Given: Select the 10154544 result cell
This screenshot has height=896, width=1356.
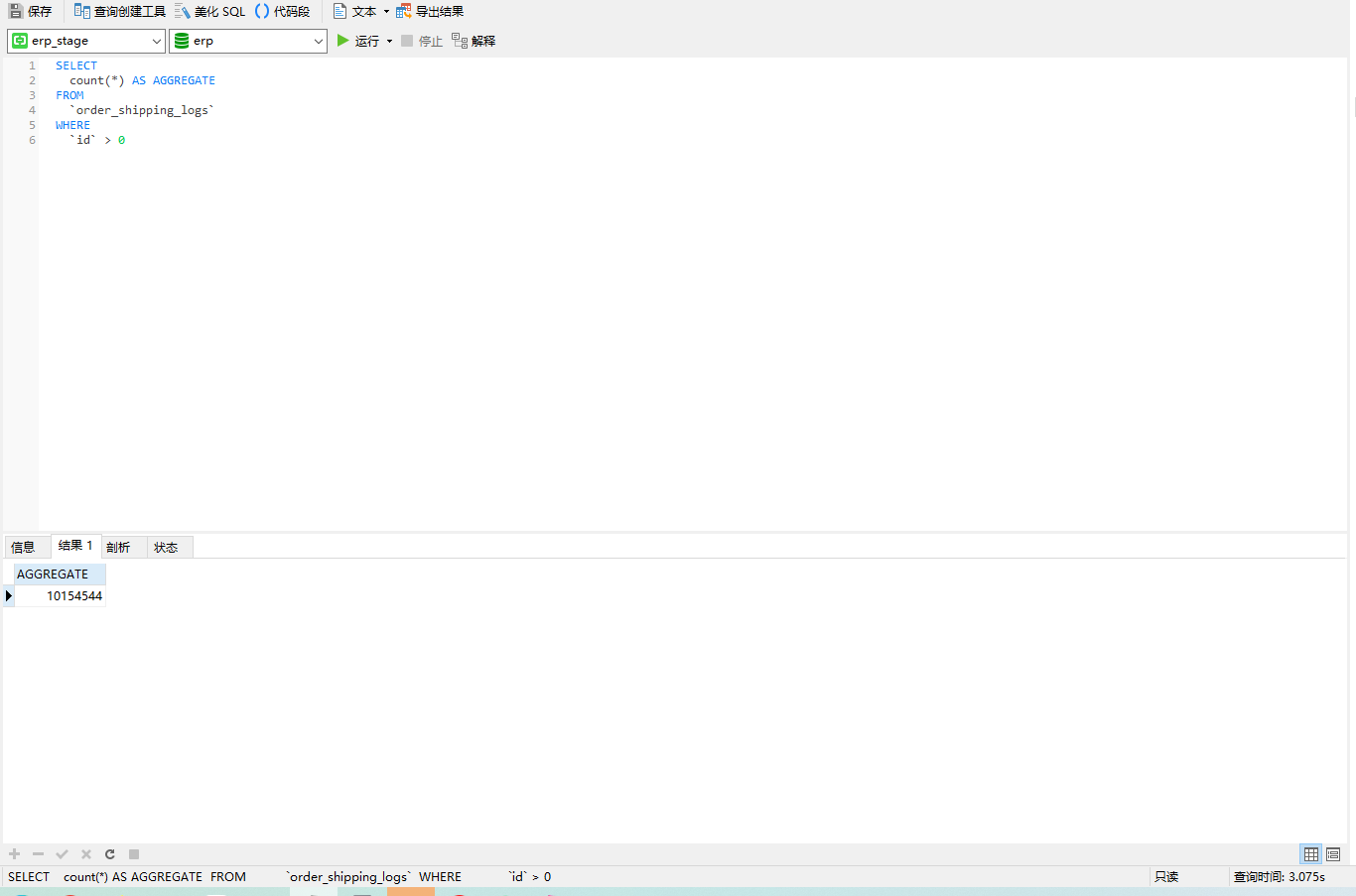Looking at the screenshot, I should click(x=60, y=596).
